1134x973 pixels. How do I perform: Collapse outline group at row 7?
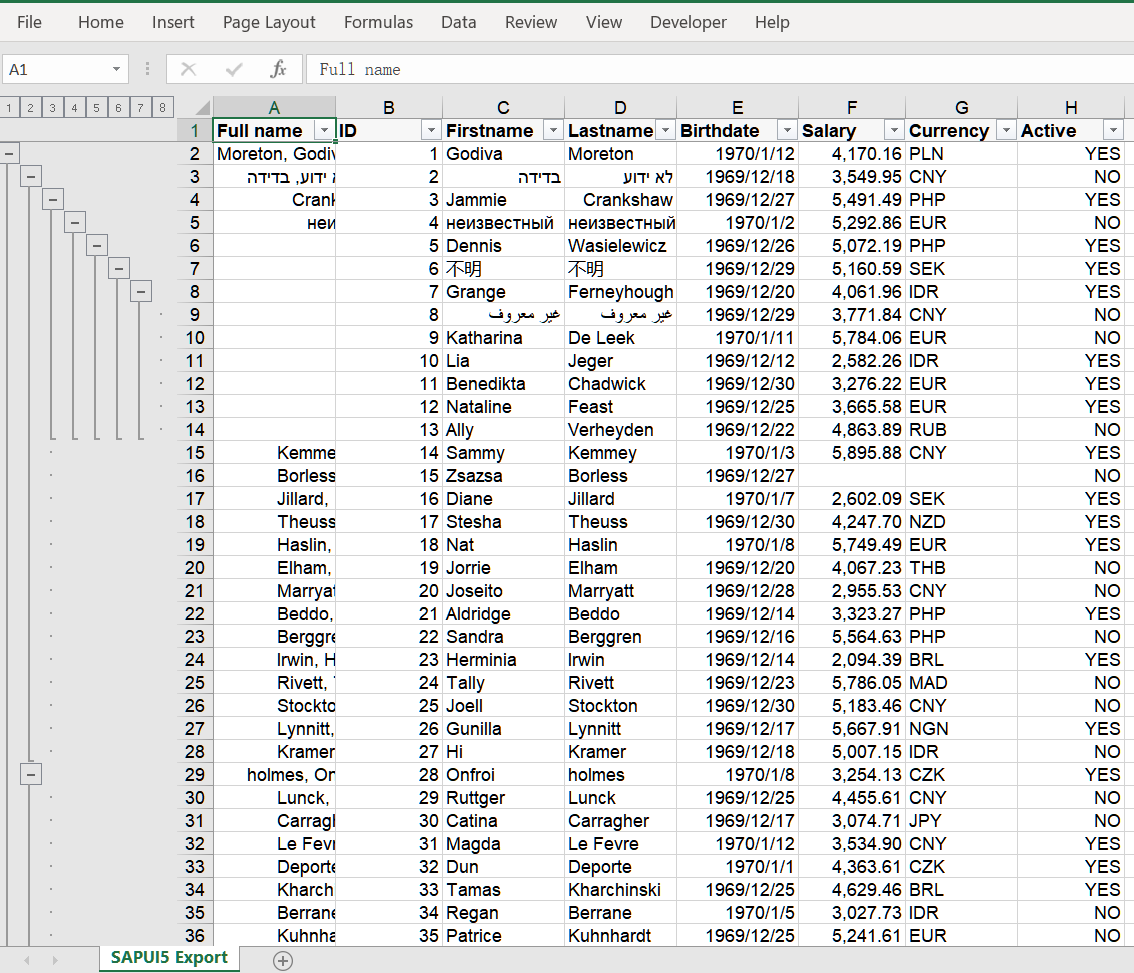(x=119, y=269)
